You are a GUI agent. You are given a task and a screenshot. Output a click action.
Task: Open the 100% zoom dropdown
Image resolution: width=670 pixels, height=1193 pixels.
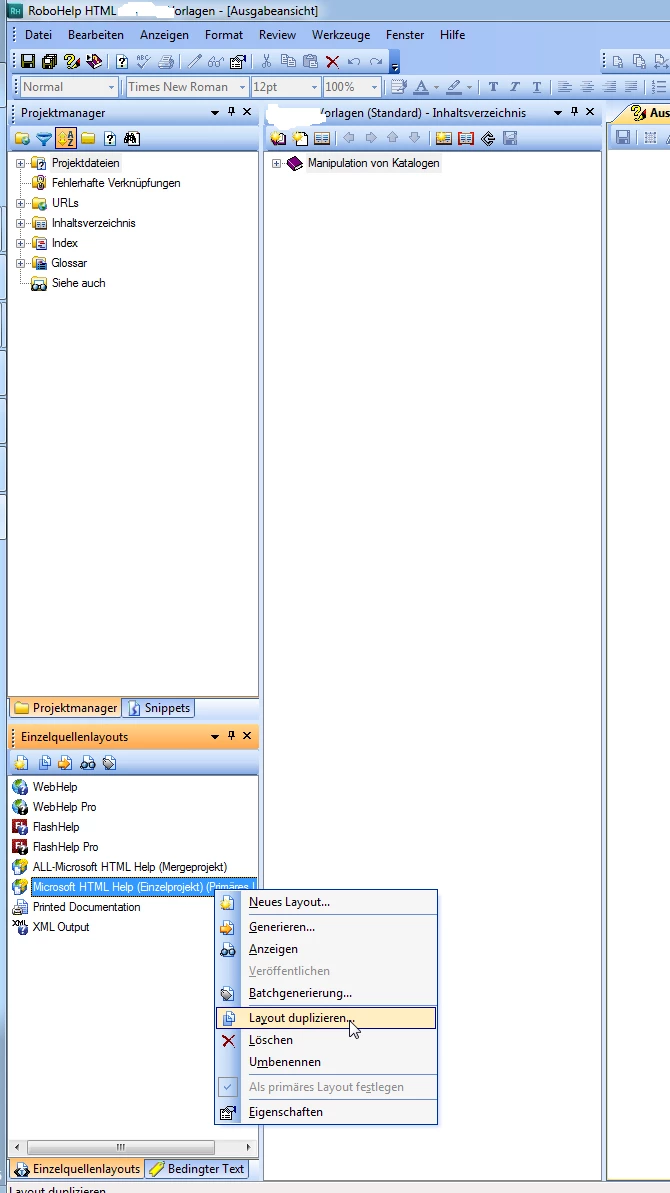374,87
